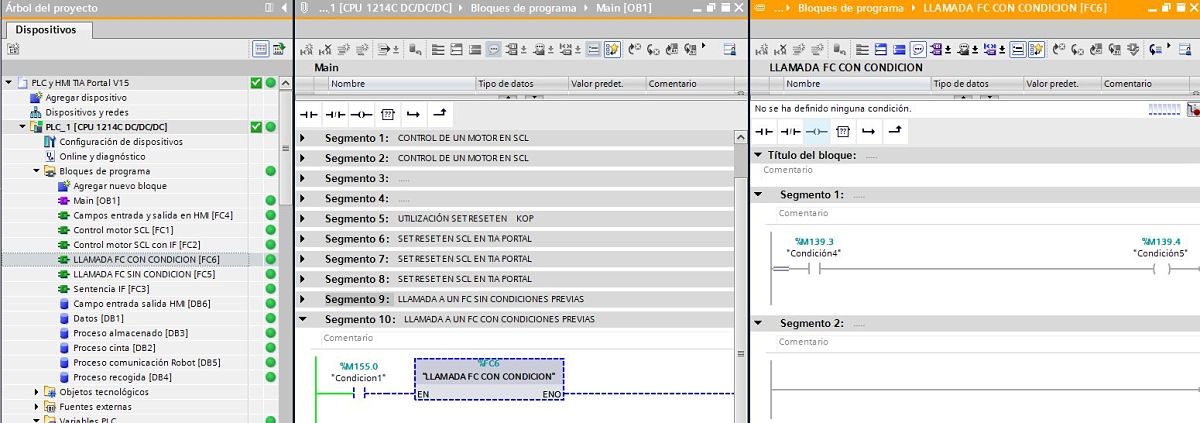Click close branch icon in Main editor
This screenshot has width=1200, height=423.
440,114
